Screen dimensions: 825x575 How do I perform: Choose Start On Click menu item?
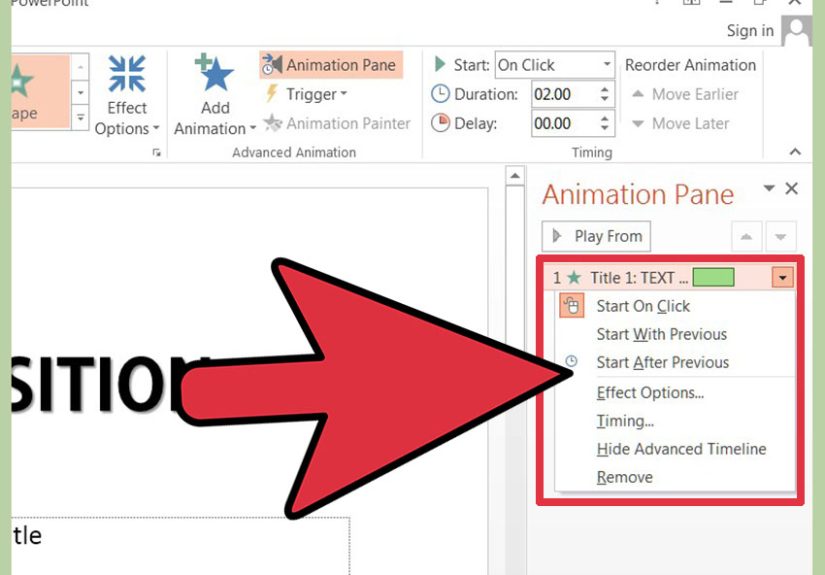coord(676,306)
